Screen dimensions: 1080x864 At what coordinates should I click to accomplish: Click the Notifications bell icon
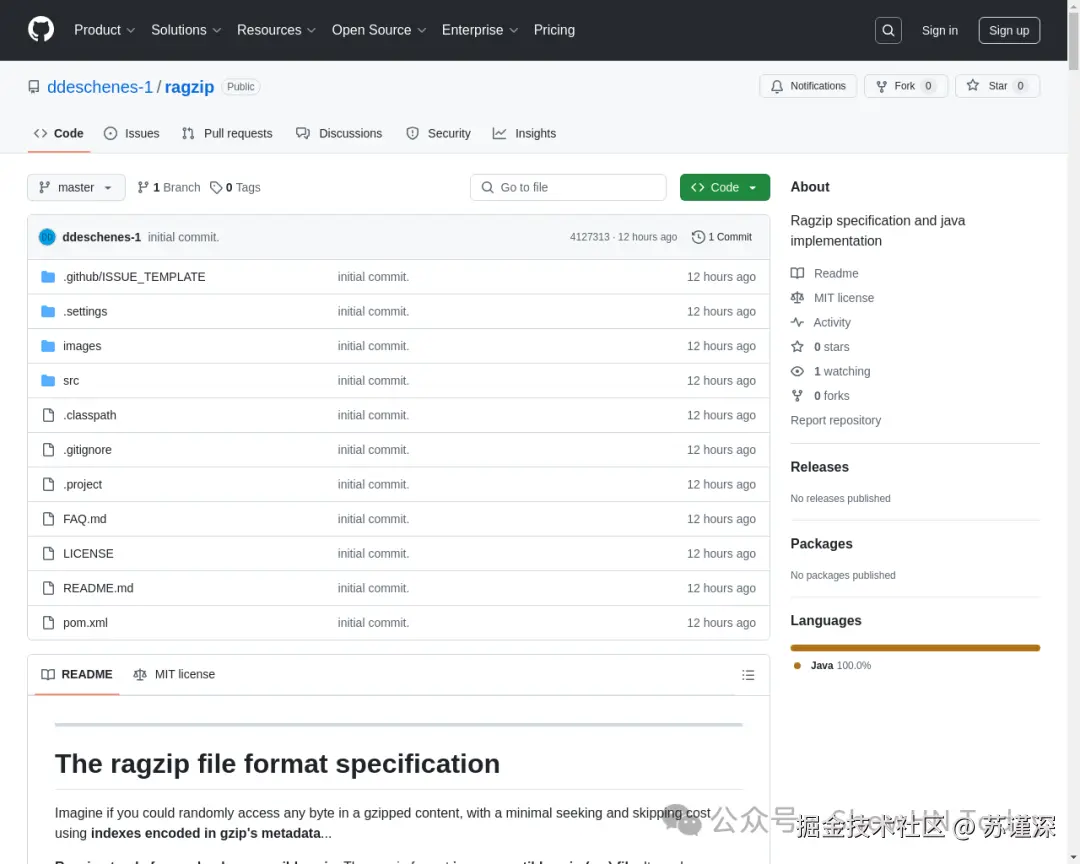pos(777,86)
